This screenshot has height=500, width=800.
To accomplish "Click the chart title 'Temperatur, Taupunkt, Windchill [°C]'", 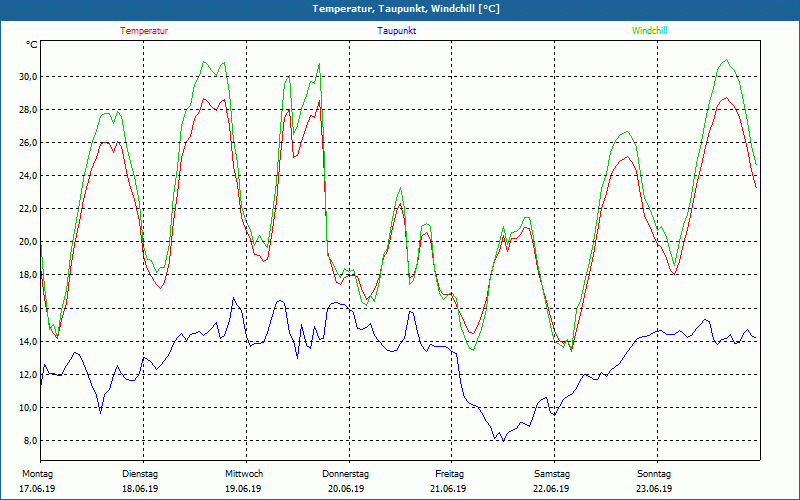I will coord(406,9).
